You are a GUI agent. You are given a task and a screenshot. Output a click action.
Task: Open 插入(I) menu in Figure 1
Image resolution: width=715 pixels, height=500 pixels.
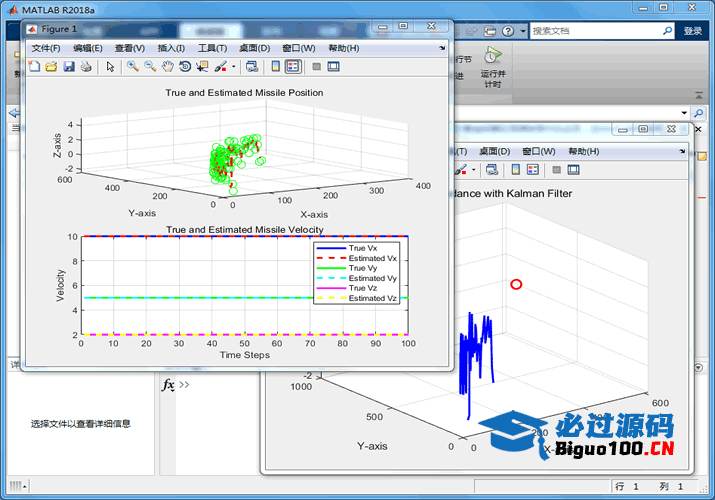coord(171,48)
